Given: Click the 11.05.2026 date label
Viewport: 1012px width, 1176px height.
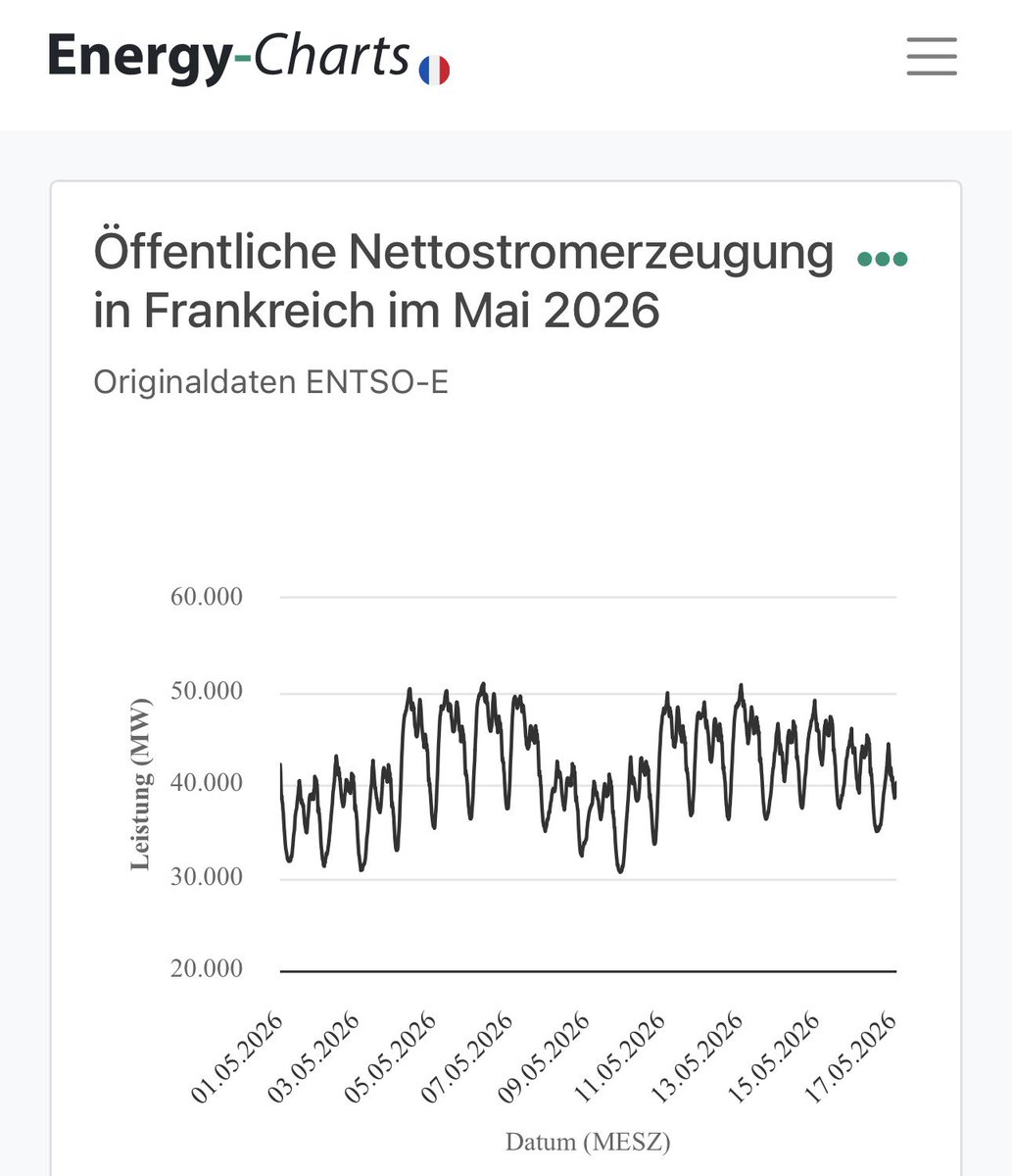Looking at the screenshot, I should [x=619, y=1058].
